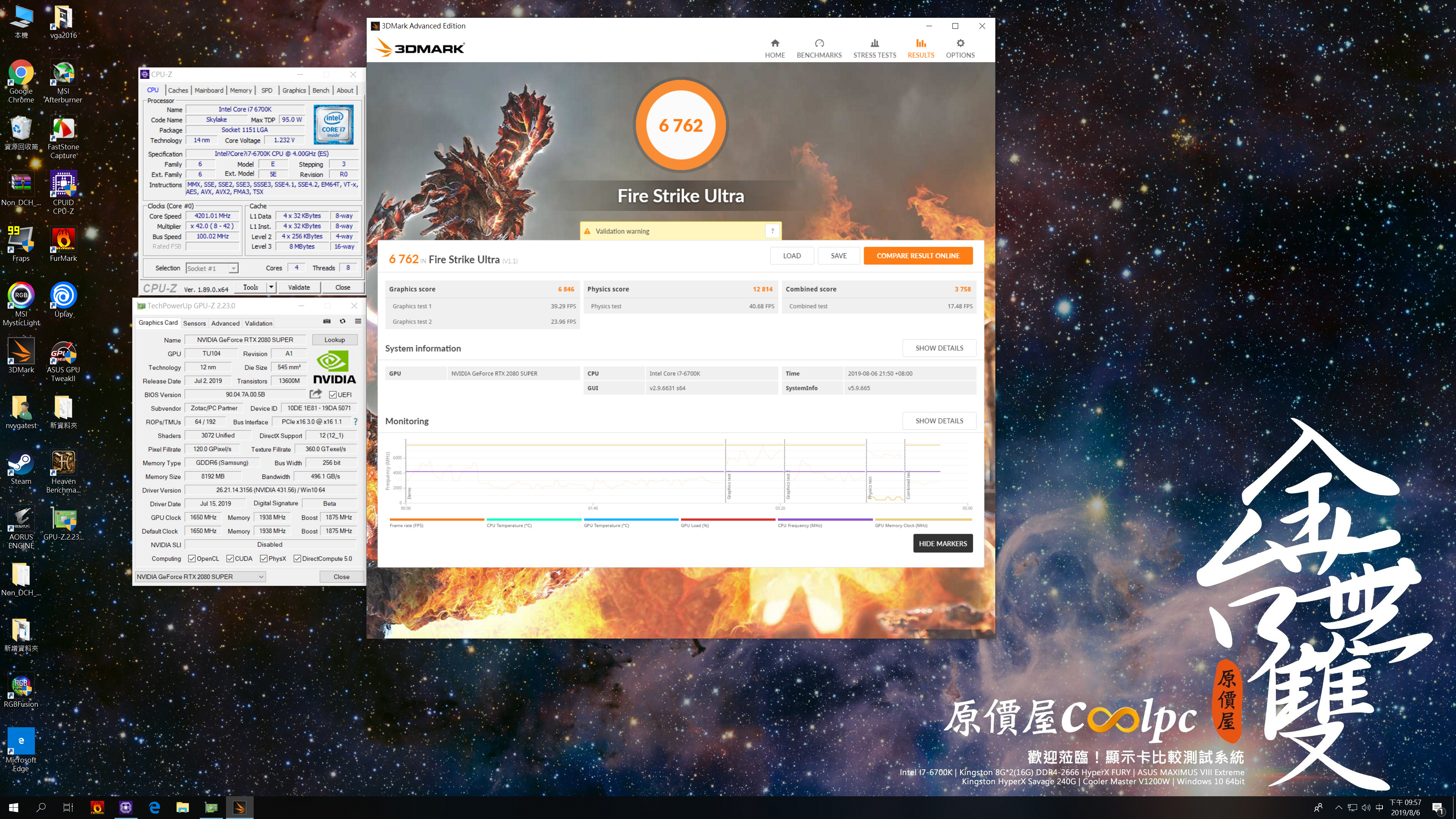
Task: Click the Frame rate (FPS) orange legend bar
Action: [437, 519]
